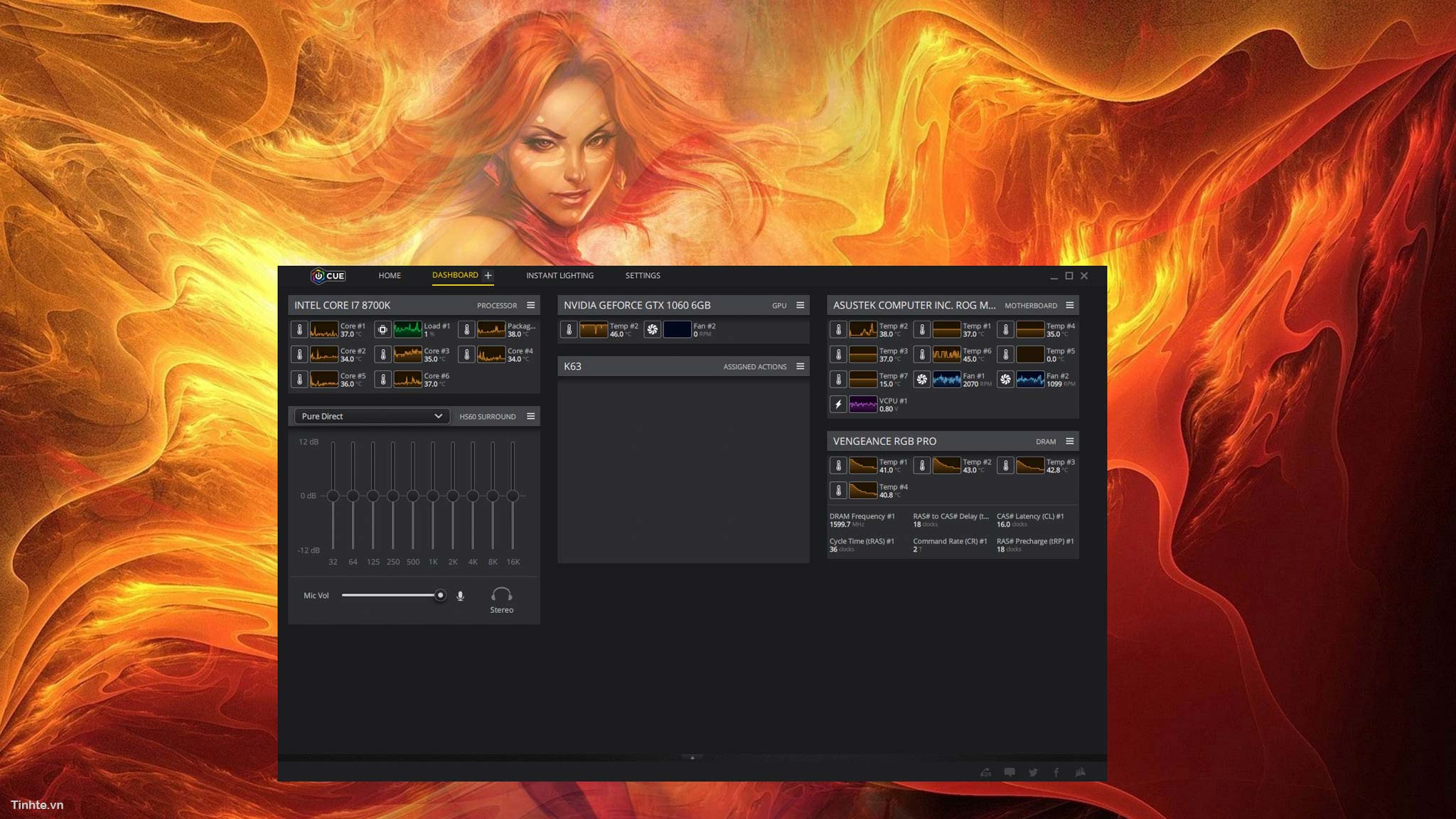Image resolution: width=1456 pixels, height=819 pixels.
Task: Click the Core #3 thermometer icon
Action: click(x=382, y=355)
